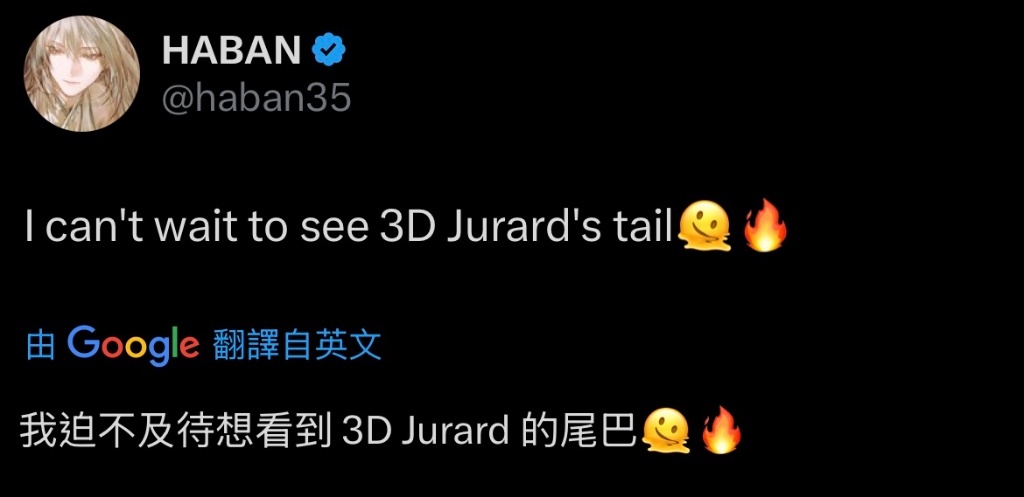The width and height of the screenshot is (1024, 497).
Task: Click melting face emoji in Chinese translation
Action: pos(666,430)
